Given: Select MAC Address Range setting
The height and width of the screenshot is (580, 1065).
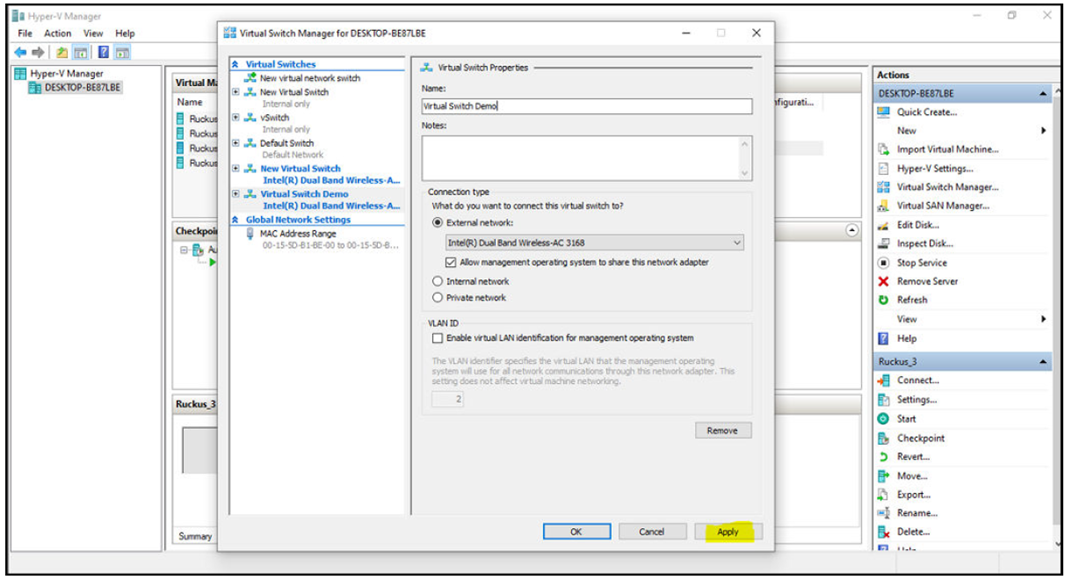Looking at the screenshot, I should [x=297, y=234].
